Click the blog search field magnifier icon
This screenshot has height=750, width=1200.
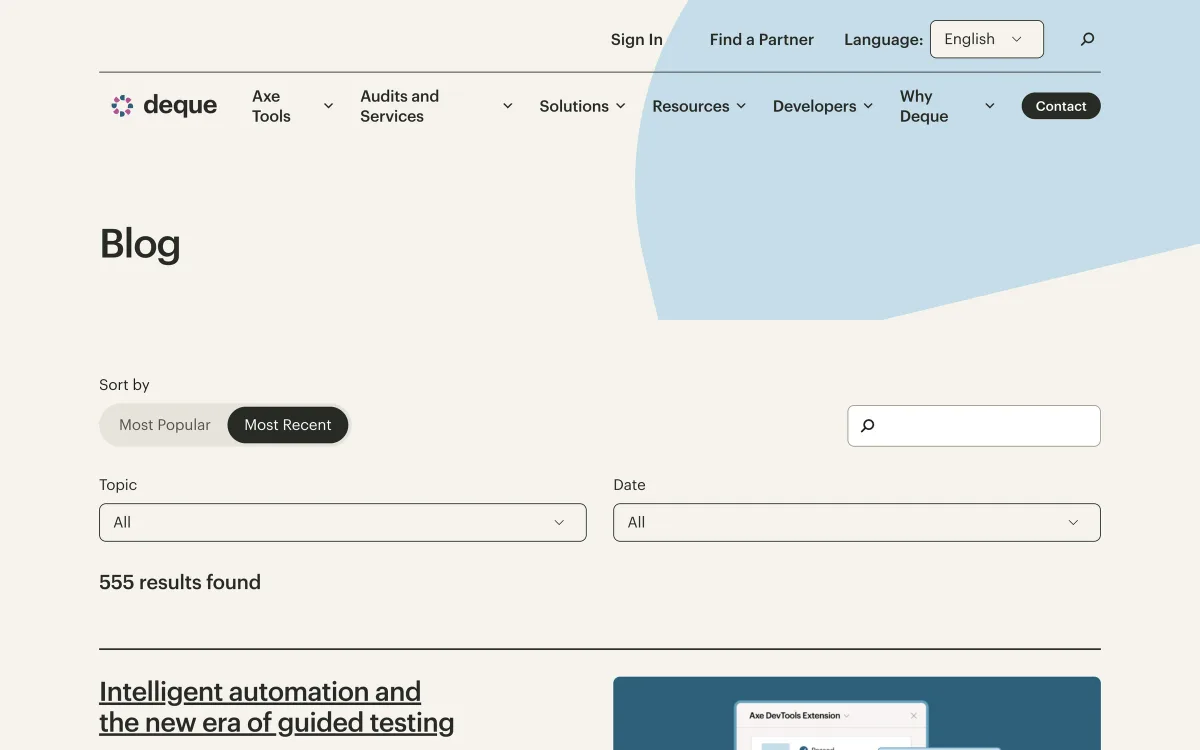coord(867,426)
